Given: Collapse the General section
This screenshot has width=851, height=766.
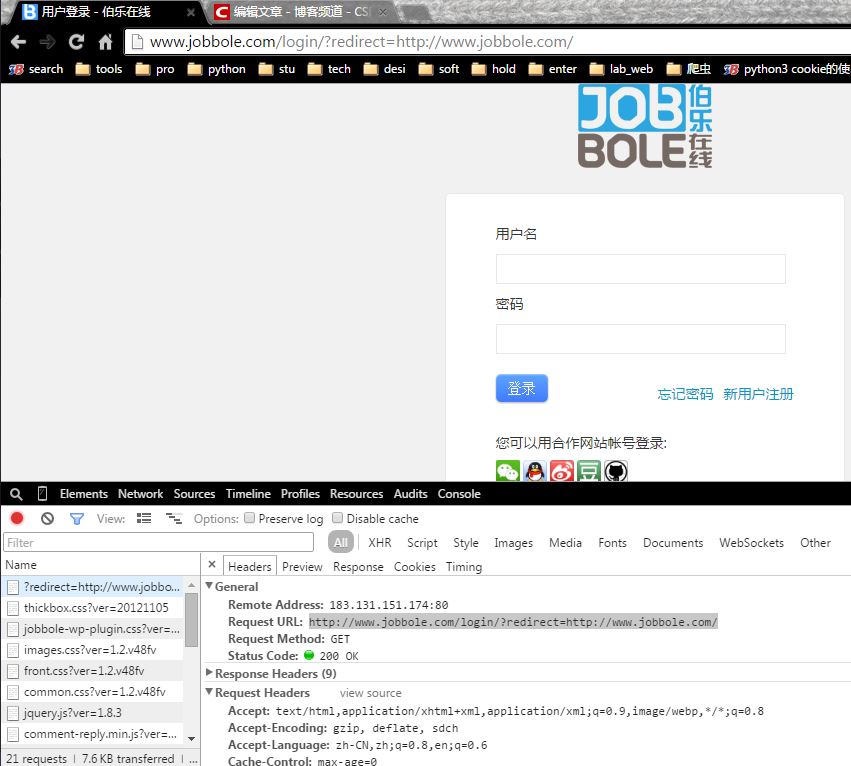Looking at the screenshot, I should point(209,586).
